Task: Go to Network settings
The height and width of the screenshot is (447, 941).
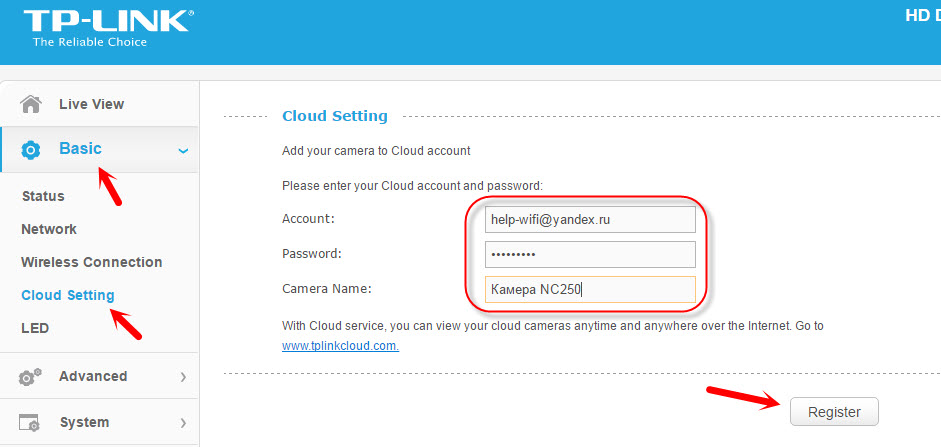Action: [x=49, y=229]
